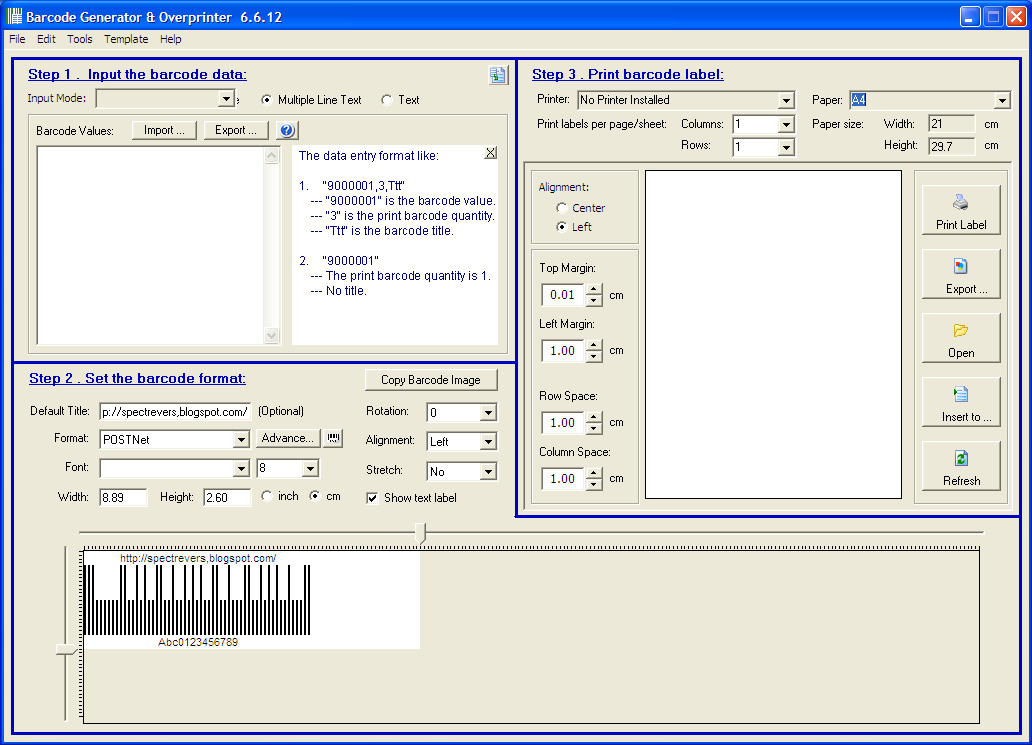
Task: Click the Refresh icon button
Action: pyautogui.click(x=961, y=466)
